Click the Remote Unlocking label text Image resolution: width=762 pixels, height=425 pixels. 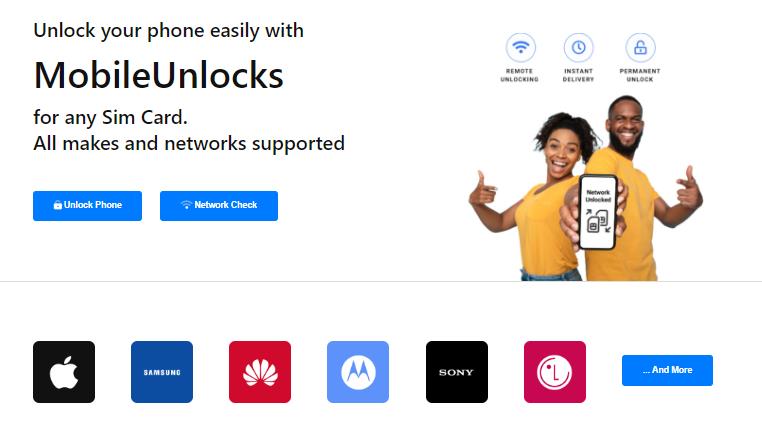(520, 75)
